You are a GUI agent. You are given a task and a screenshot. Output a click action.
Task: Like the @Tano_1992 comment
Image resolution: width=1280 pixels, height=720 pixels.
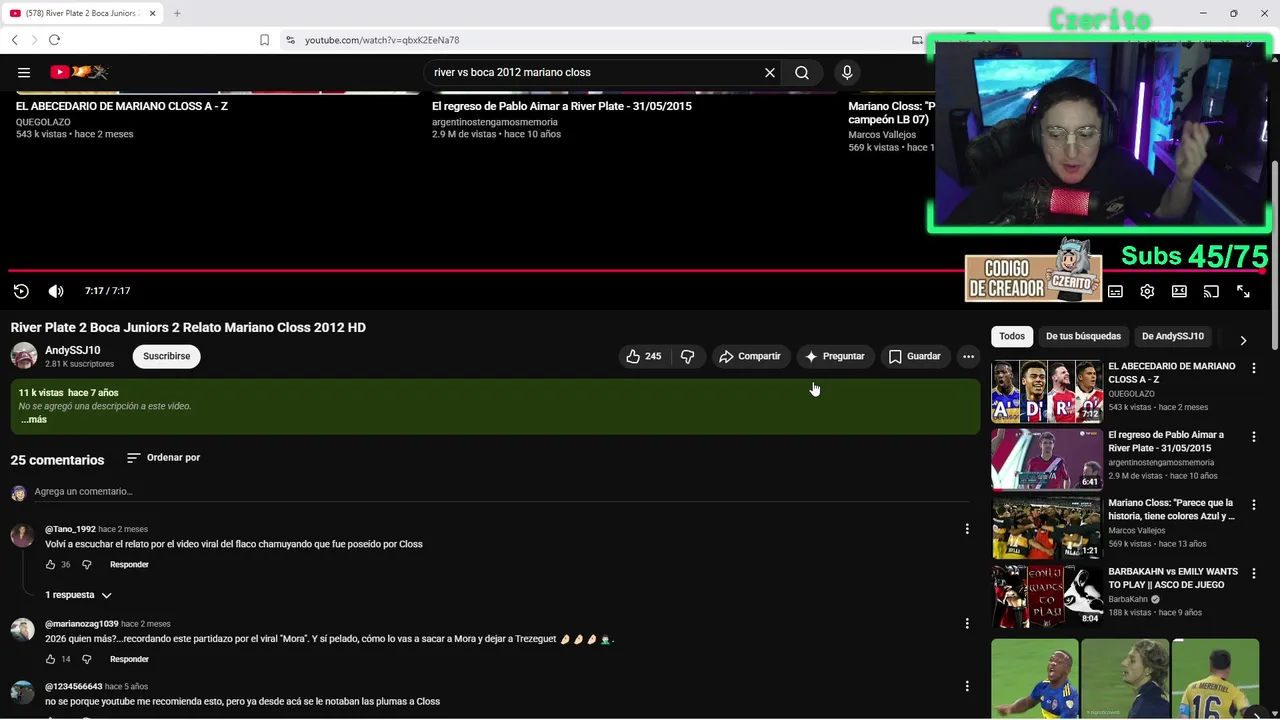point(50,565)
